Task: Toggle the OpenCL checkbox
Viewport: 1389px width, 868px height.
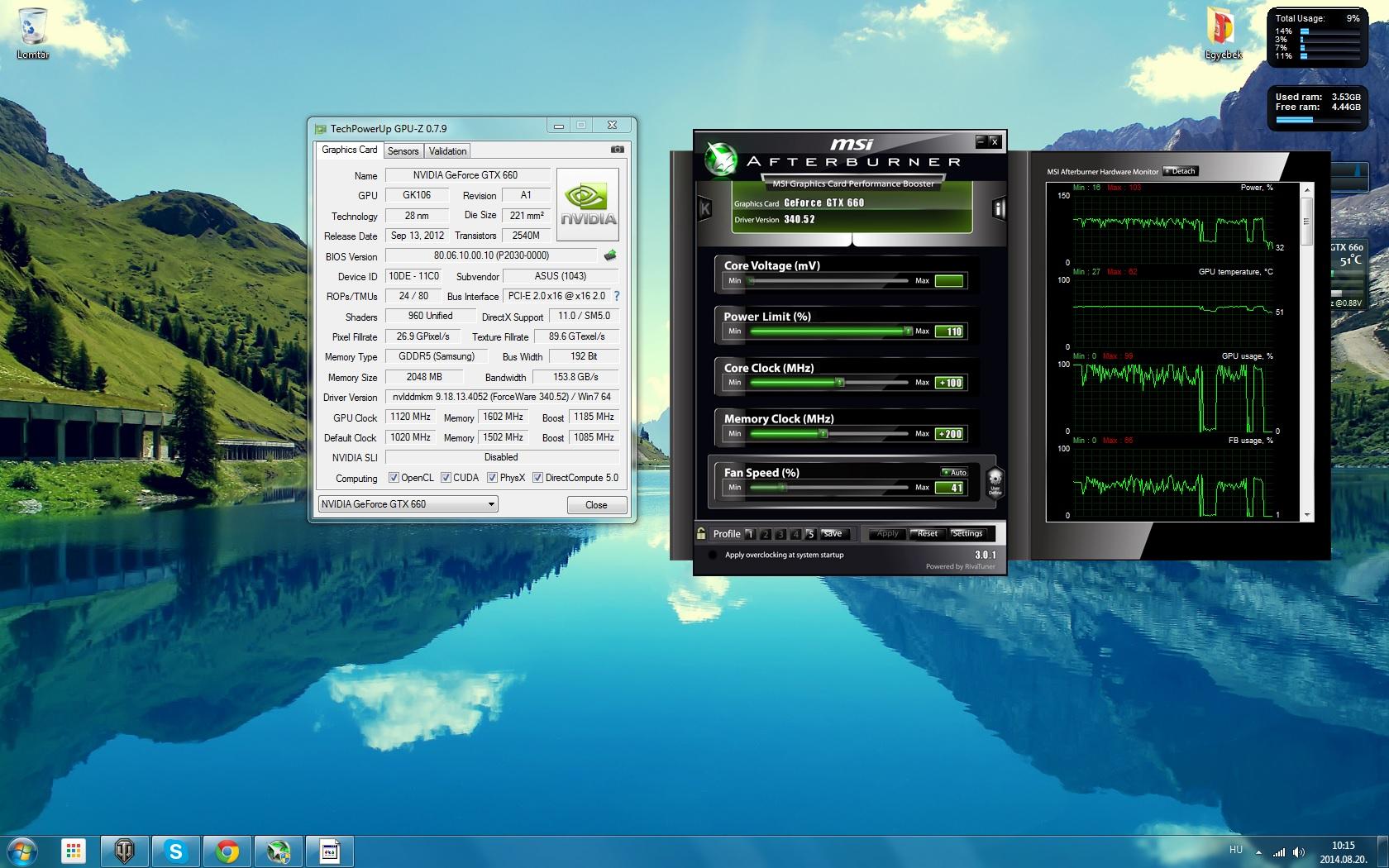Action: (394, 478)
